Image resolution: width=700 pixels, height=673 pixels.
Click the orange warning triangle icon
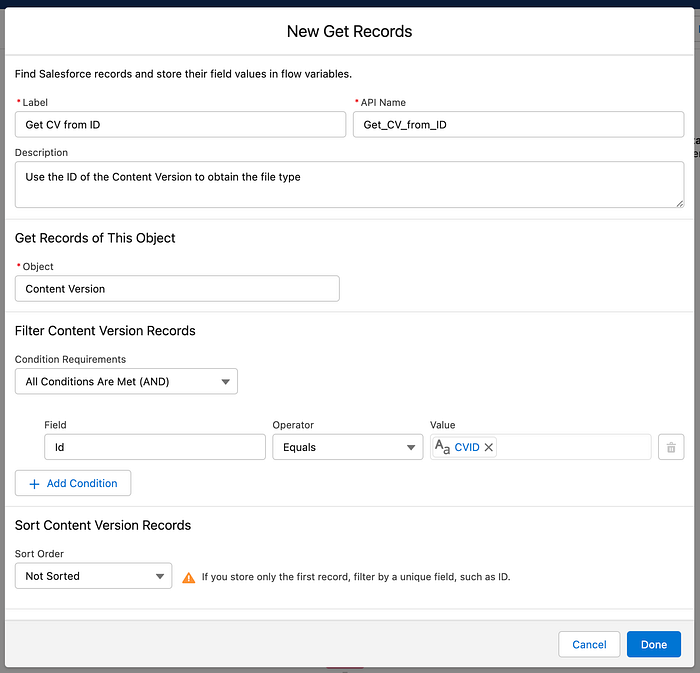pyautogui.click(x=189, y=577)
